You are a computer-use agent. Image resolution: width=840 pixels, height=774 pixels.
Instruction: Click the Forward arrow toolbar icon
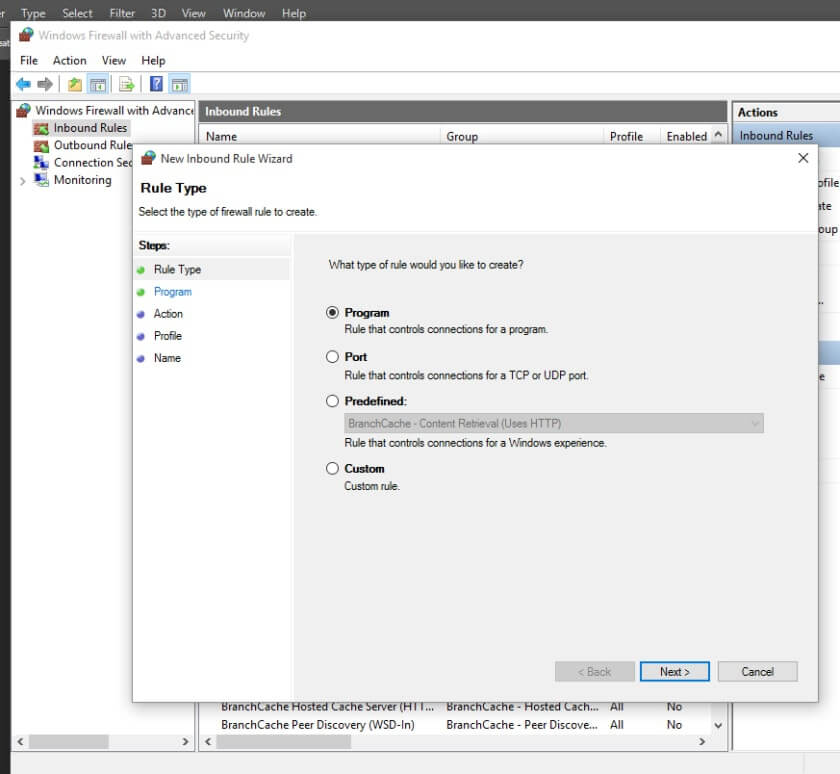[x=44, y=84]
